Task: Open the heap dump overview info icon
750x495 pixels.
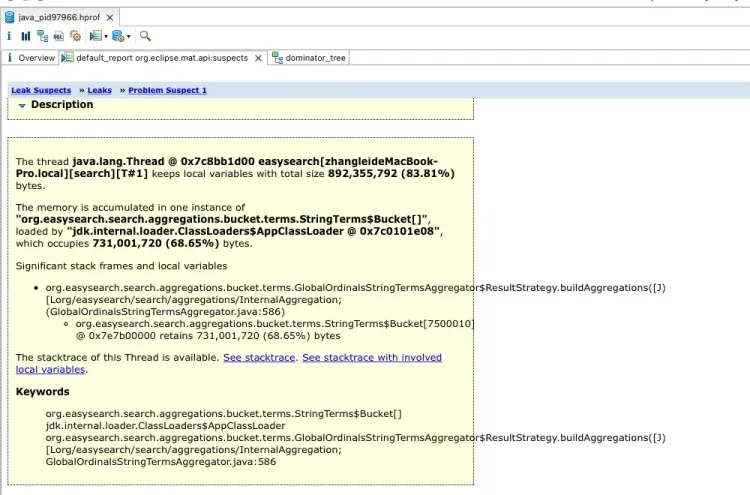Action: pos(9,36)
